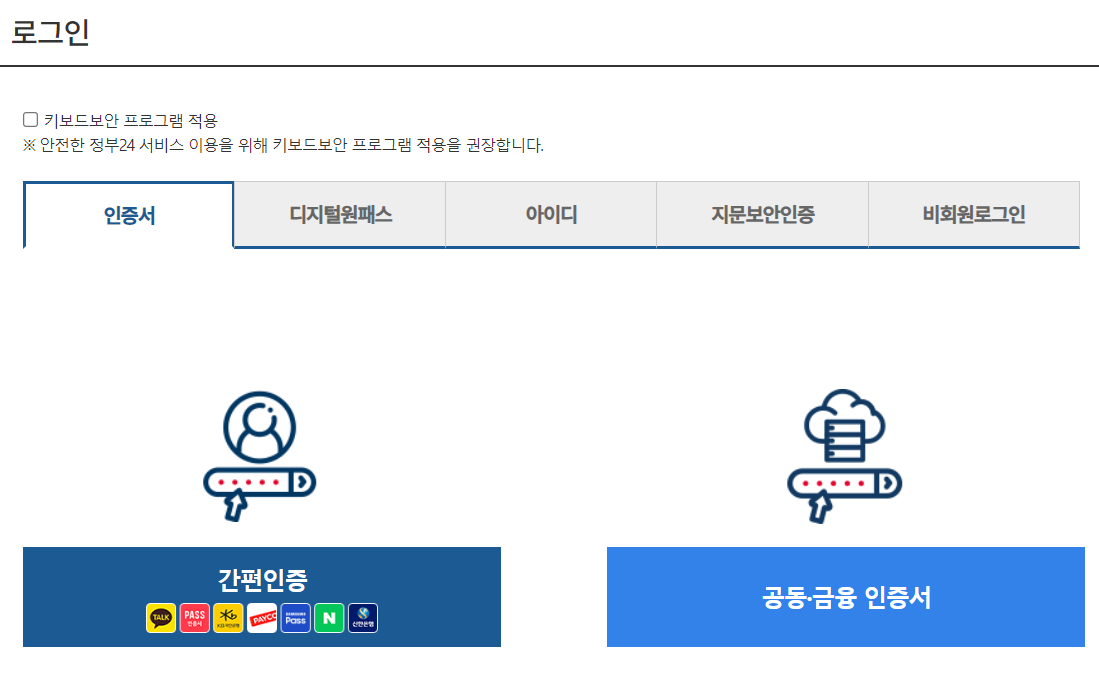
Task: Open the 비회원로그인 tab
Action: 974,214
